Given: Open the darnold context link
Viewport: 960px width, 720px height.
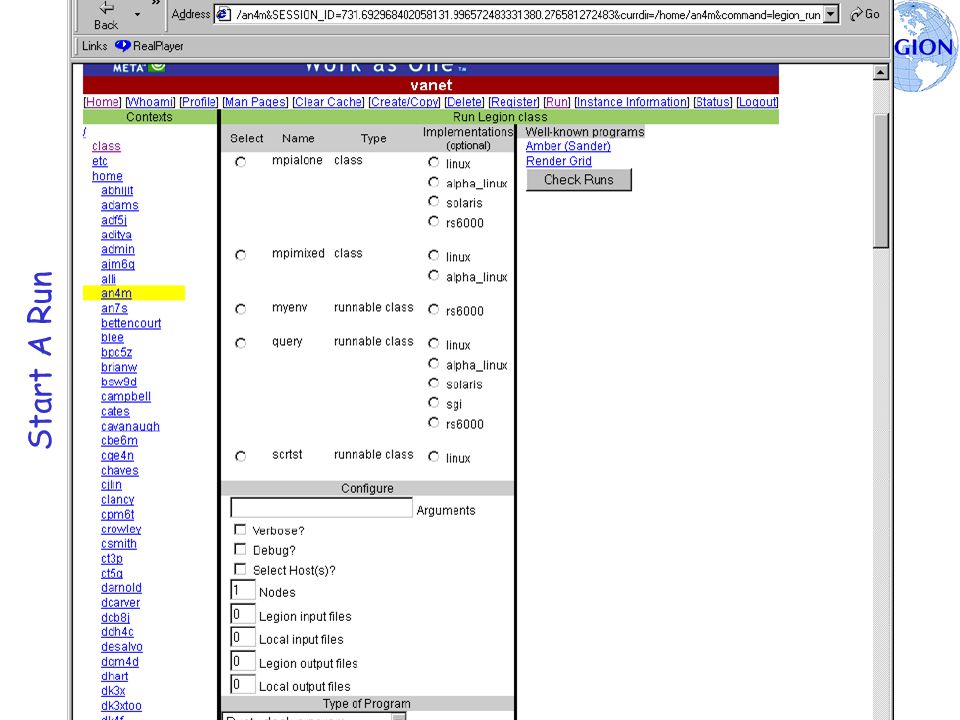Looking at the screenshot, I should [x=121, y=588].
